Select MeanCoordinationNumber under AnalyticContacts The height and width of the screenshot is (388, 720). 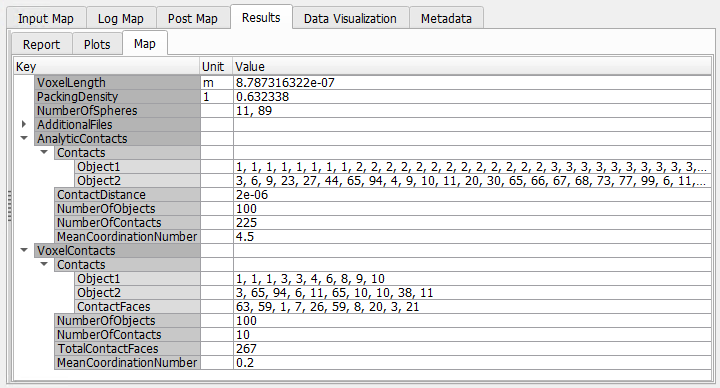pyautogui.click(x=127, y=236)
